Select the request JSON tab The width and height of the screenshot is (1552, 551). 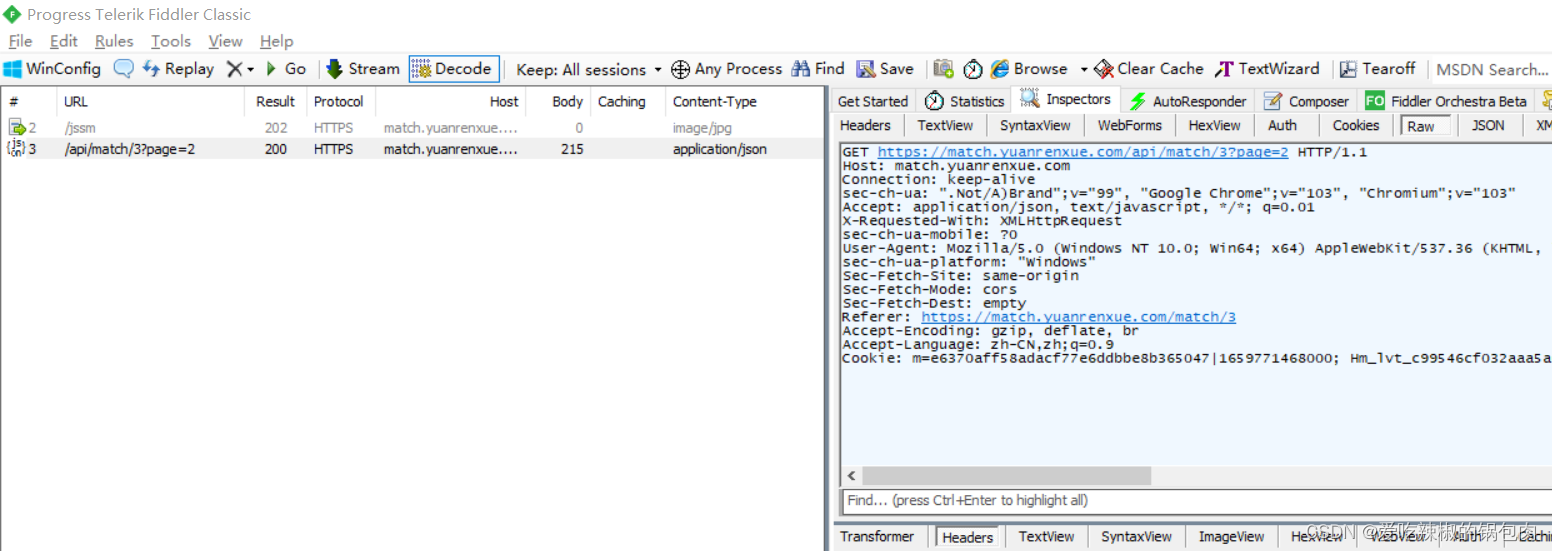(1488, 125)
